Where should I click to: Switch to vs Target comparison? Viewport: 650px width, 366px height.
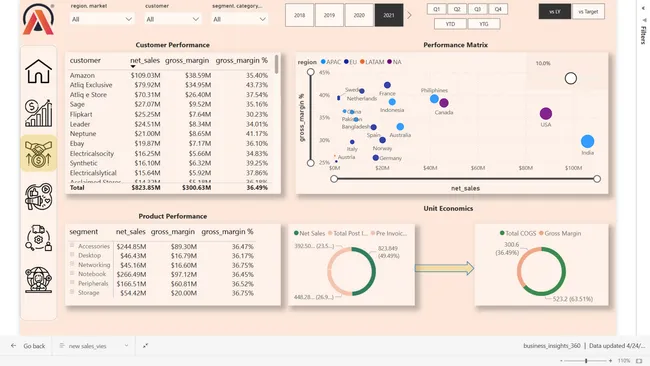click(588, 12)
